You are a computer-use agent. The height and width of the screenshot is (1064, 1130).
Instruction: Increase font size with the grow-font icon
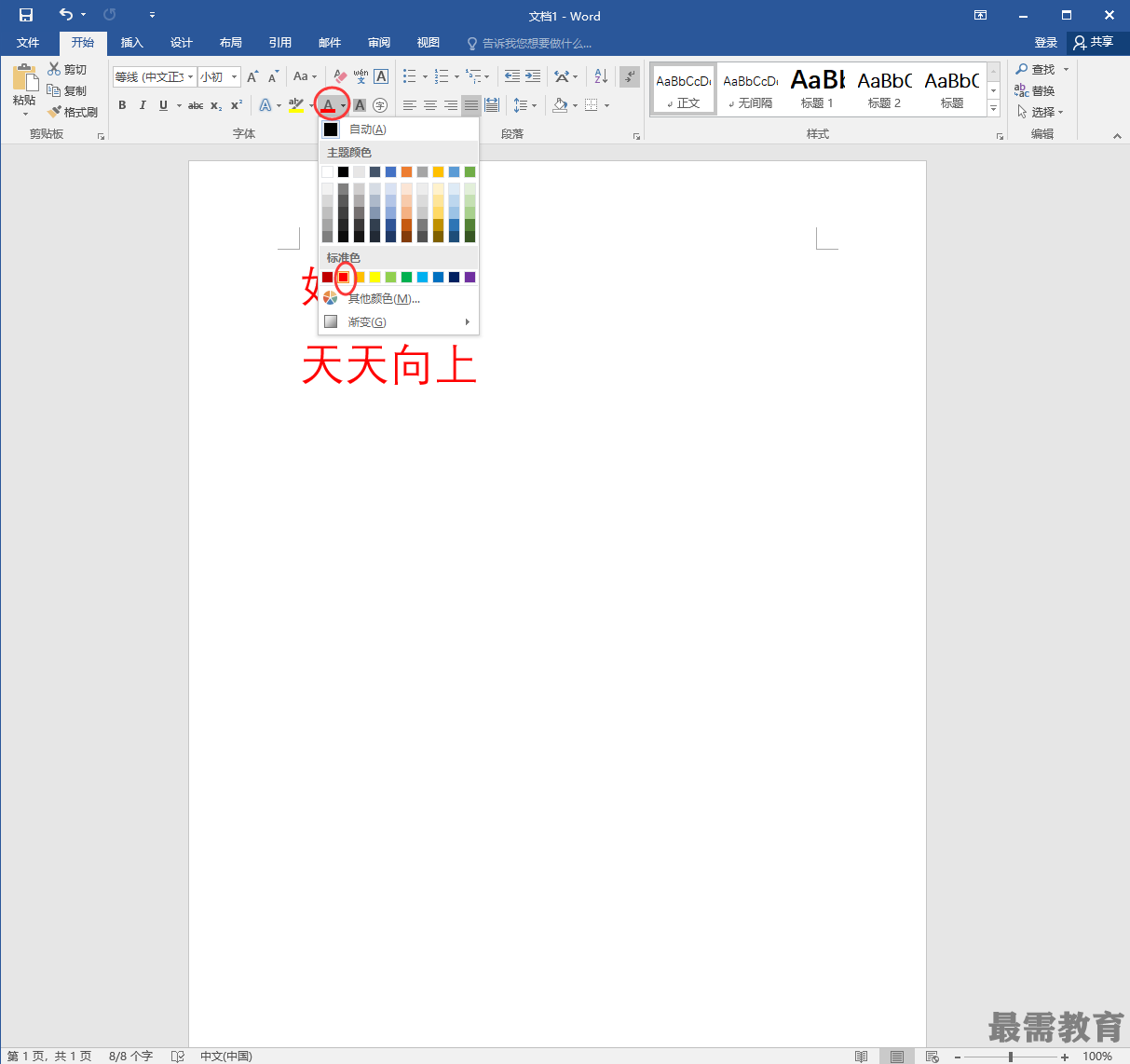252,76
